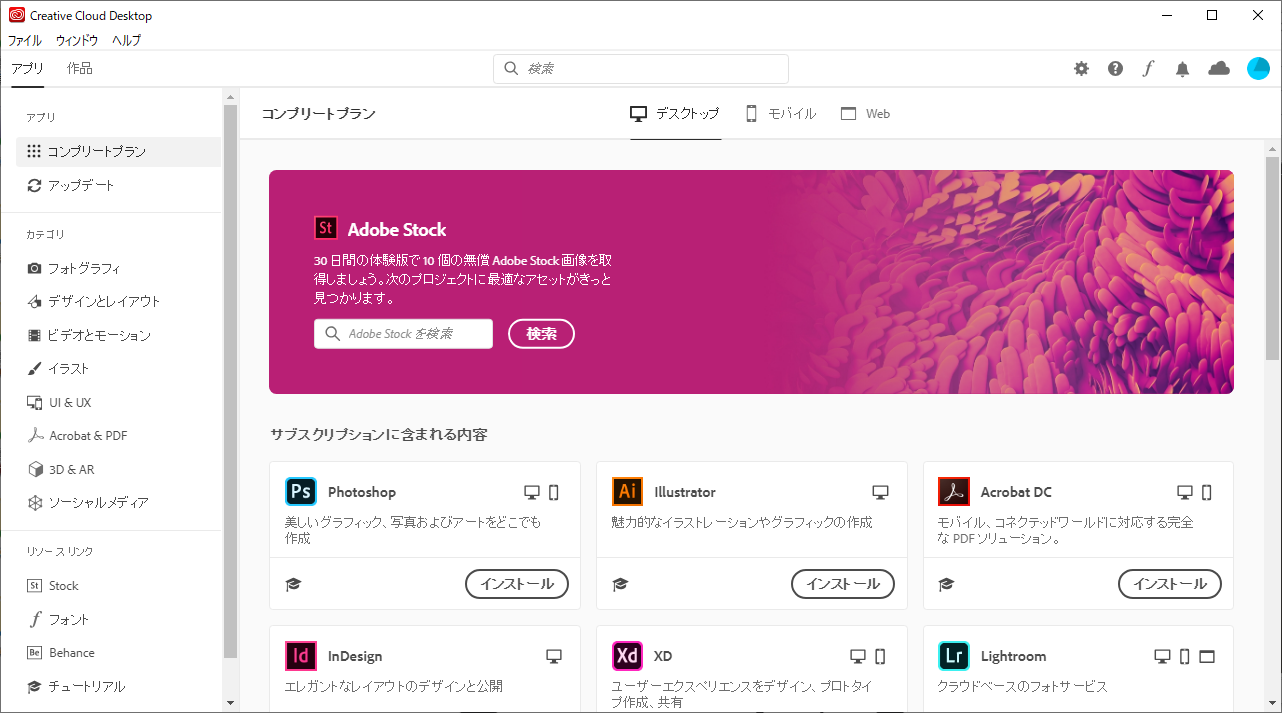Open Acrobat DC tutorials graduation cap icon
Screen dimensions: 1282x713
click(x=946, y=584)
